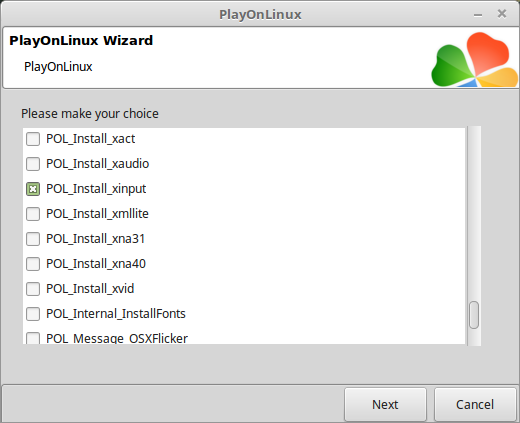The height and width of the screenshot is (423, 520).
Task: Tick the POL_Internal_InstallFonts checkbox
Action: [x=33, y=314]
